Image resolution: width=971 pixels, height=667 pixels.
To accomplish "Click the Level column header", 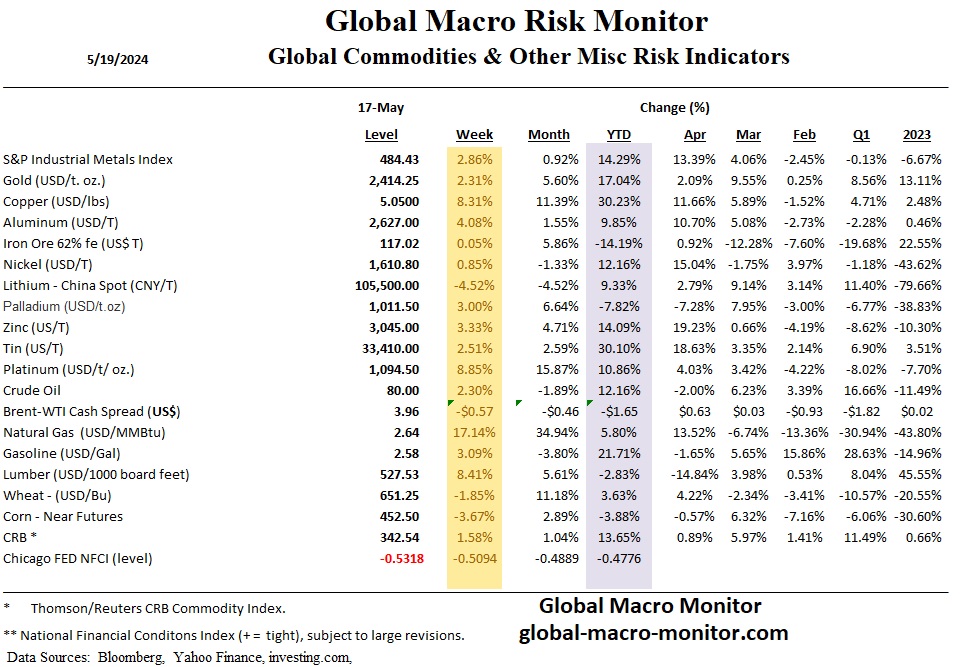I will coord(381,135).
